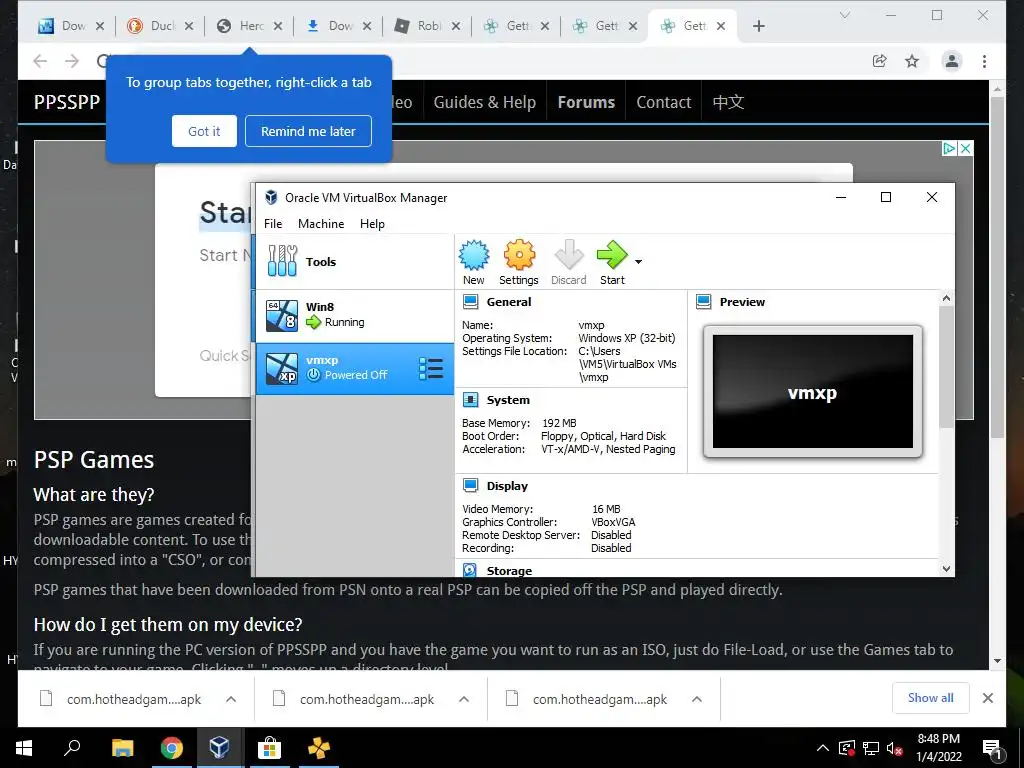The height and width of the screenshot is (768, 1024).
Task: Click the System section header
Action: coord(507,400)
